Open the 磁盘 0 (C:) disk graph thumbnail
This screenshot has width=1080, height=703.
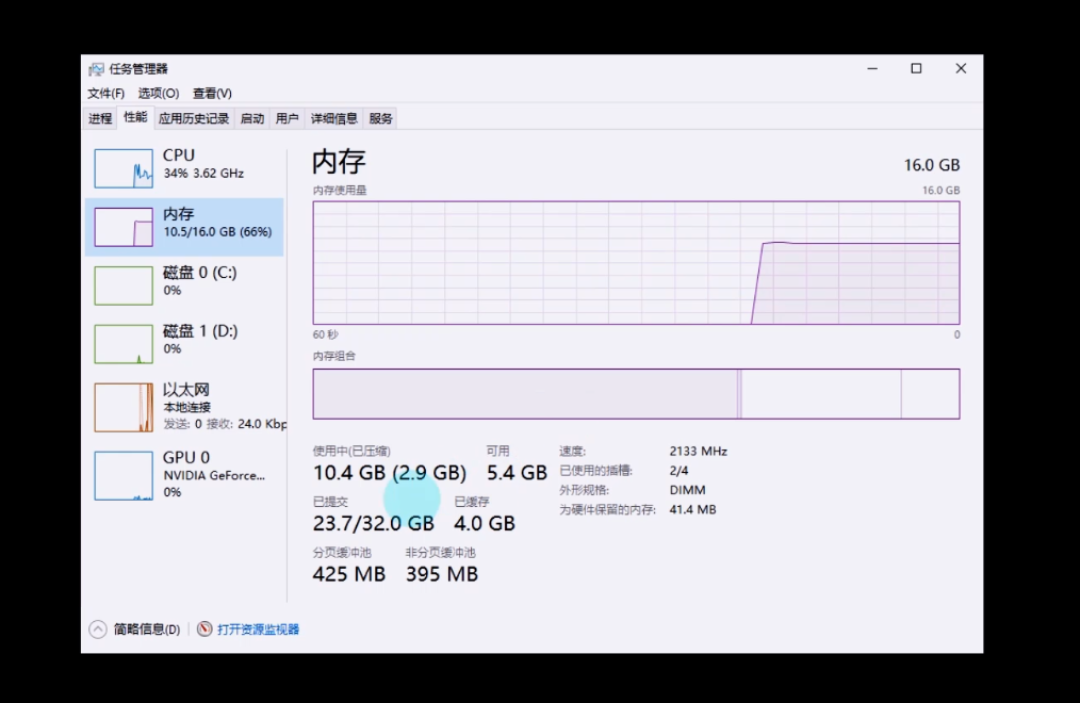tap(124, 285)
